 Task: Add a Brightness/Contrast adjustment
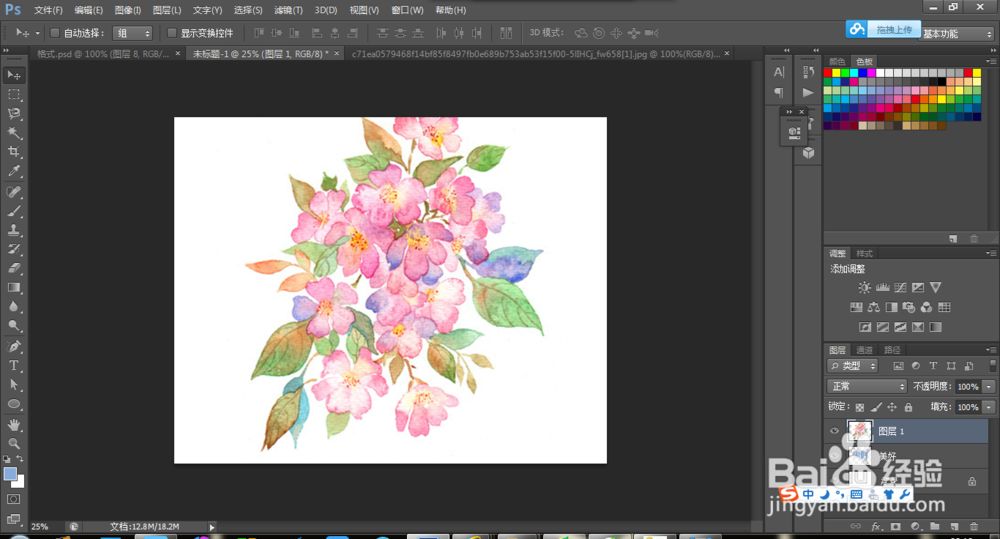(864, 288)
